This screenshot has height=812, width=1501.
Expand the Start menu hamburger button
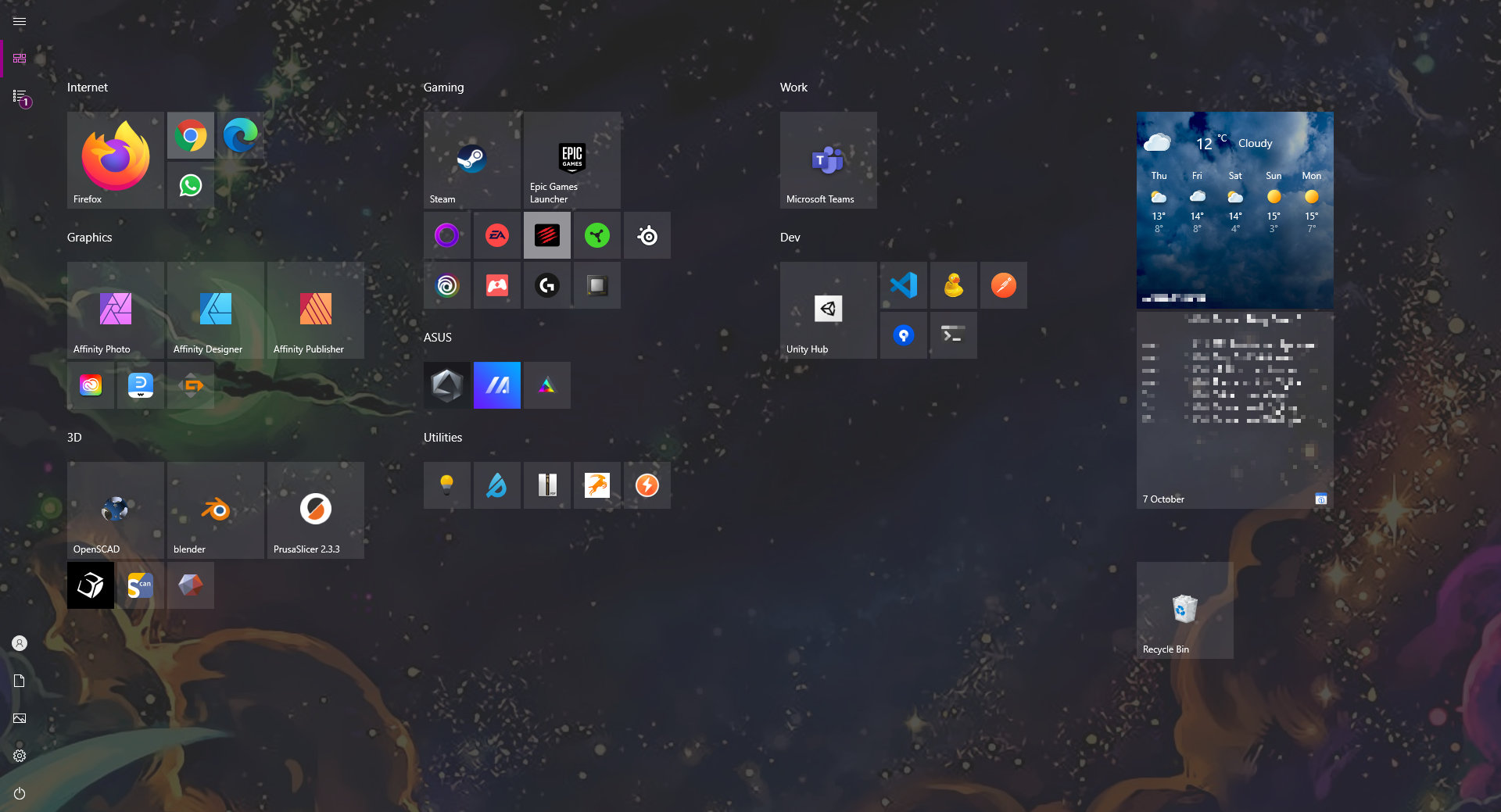pyautogui.click(x=20, y=22)
